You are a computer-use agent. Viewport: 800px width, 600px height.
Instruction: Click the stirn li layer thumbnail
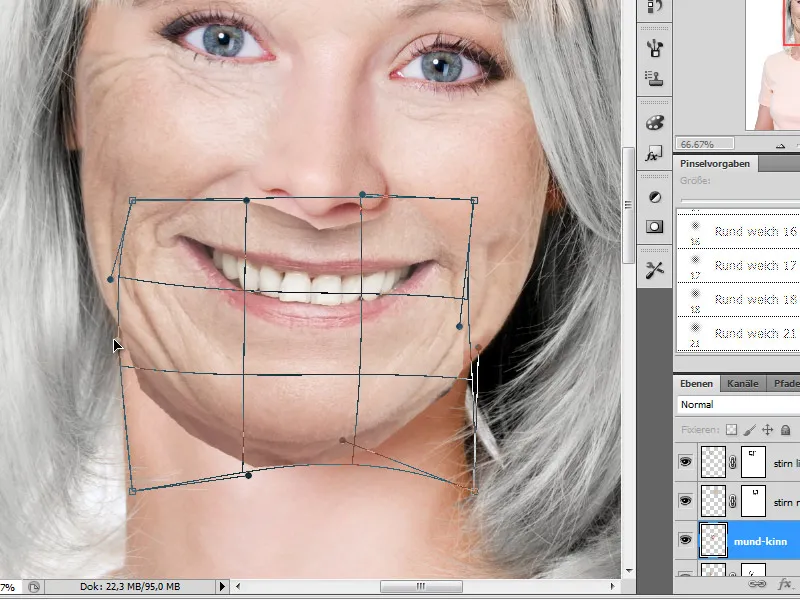point(713,462)
